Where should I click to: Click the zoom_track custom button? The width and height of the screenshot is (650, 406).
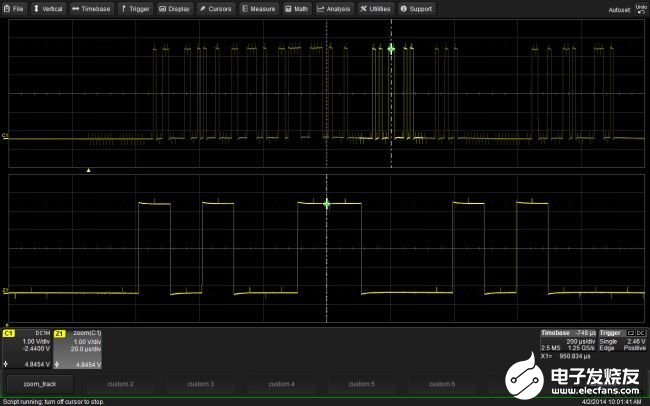pyautogui.click(x=40, y=384)
